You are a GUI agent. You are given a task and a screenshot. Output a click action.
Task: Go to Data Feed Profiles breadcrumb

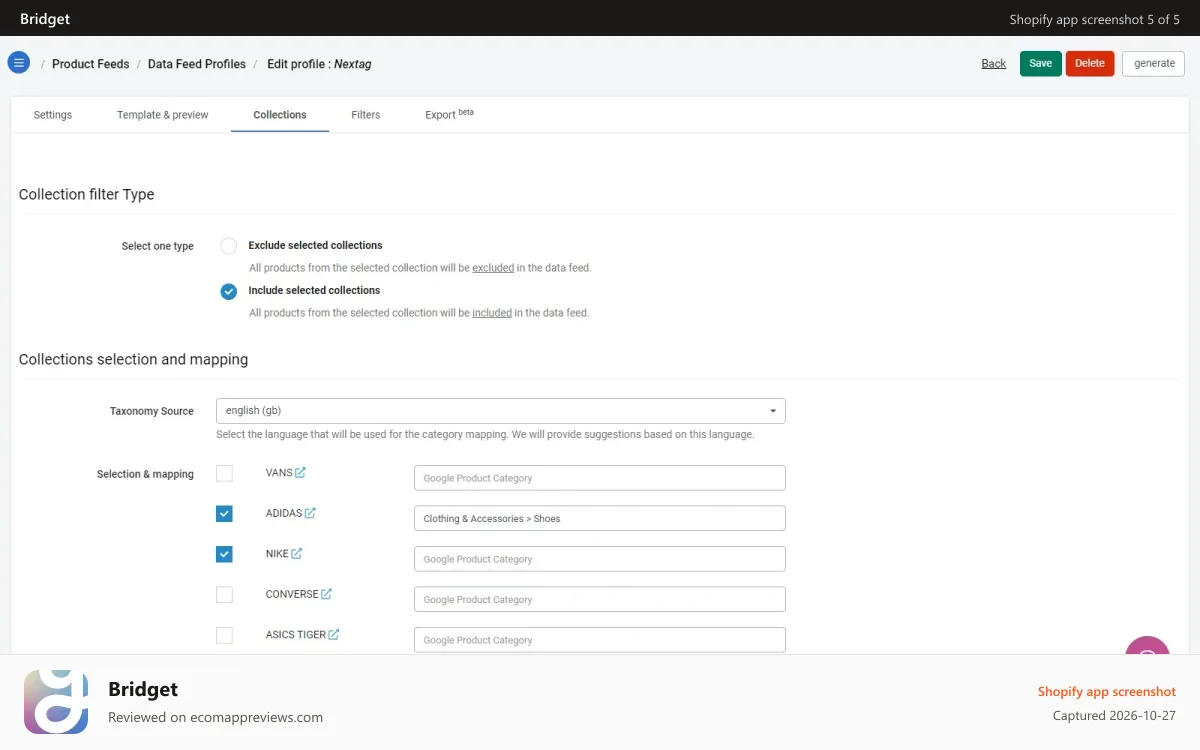197,64
